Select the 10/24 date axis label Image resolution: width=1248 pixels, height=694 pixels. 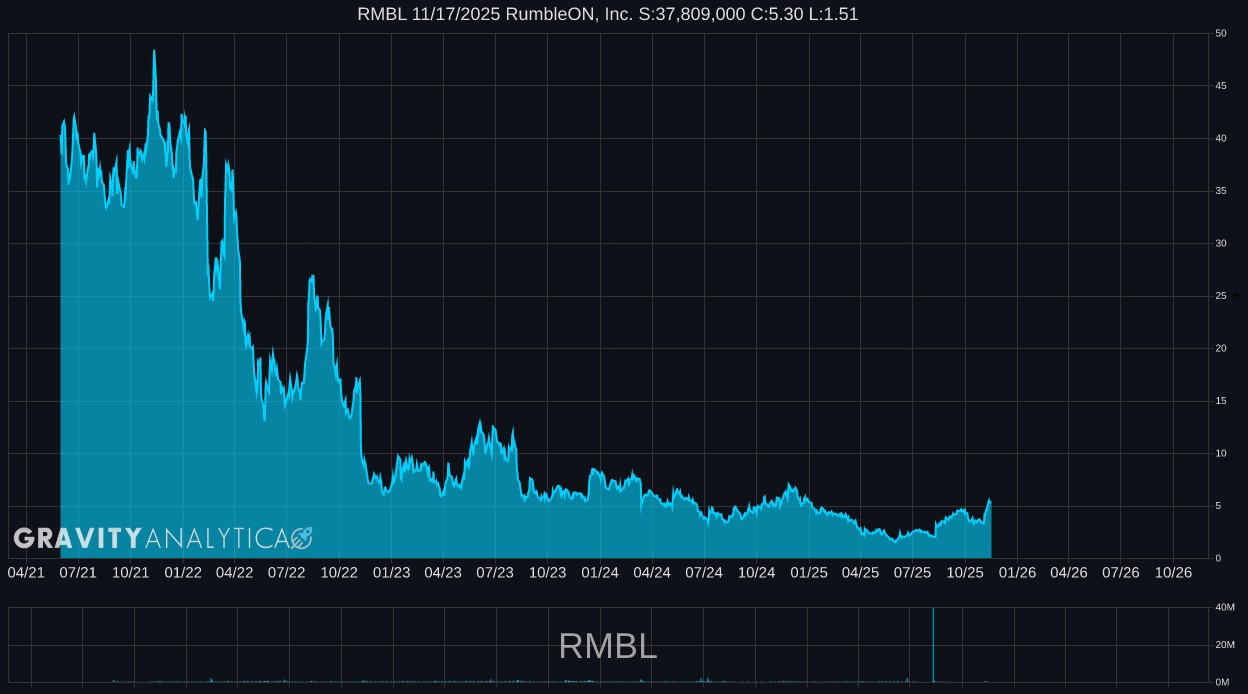click(x=756, y=572)
